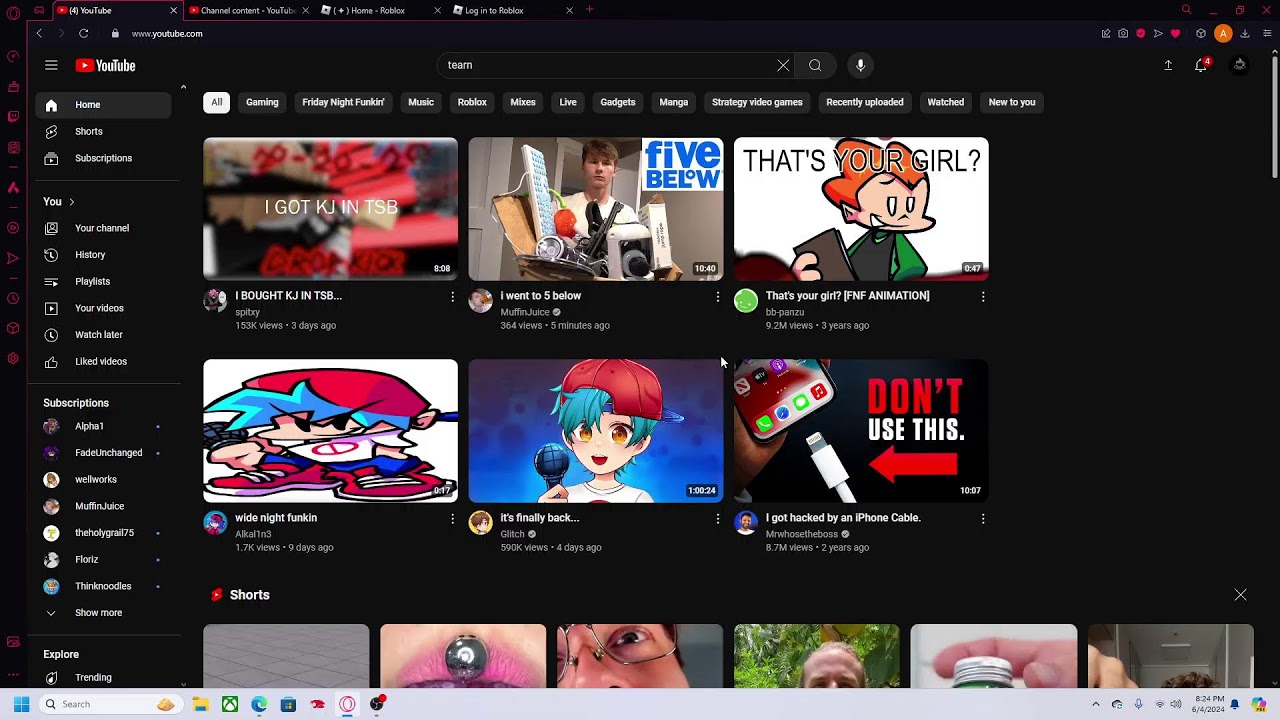
Task: Switch to Home - Roblox browser tab
Action: tap(378, 10)
